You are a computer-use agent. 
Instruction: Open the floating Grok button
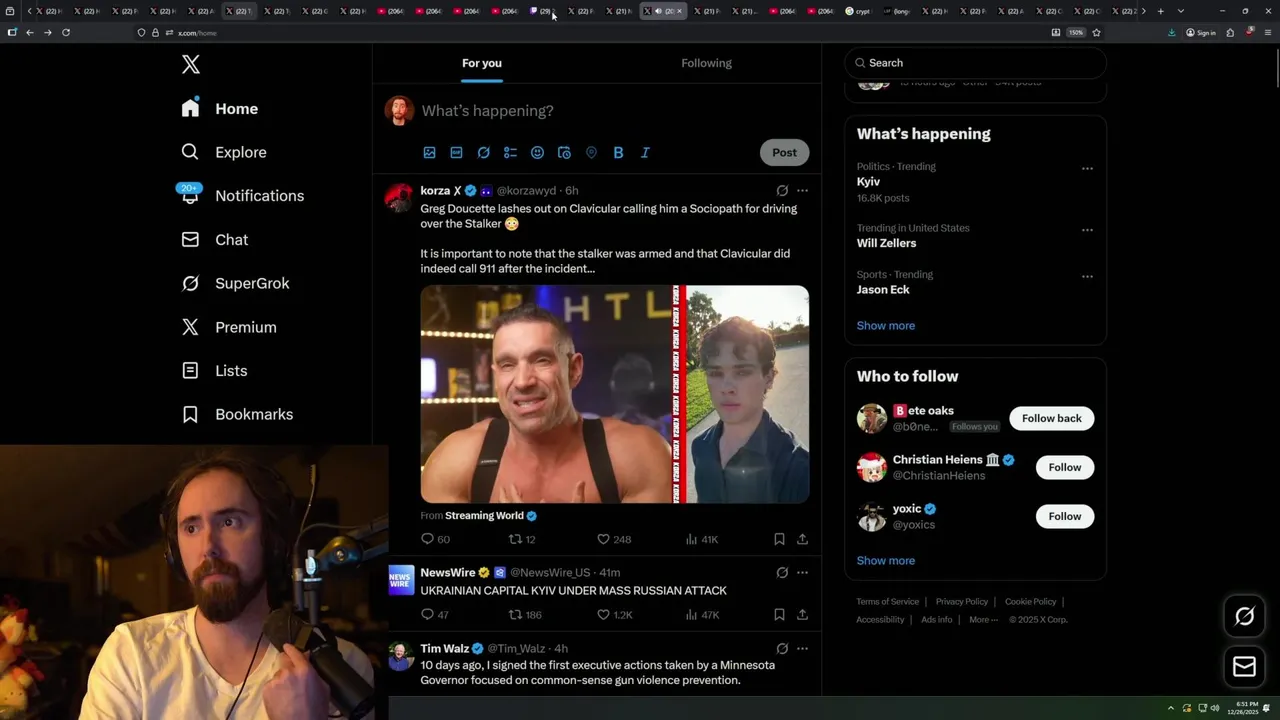pyautogui.click(x=1245, y=617)
